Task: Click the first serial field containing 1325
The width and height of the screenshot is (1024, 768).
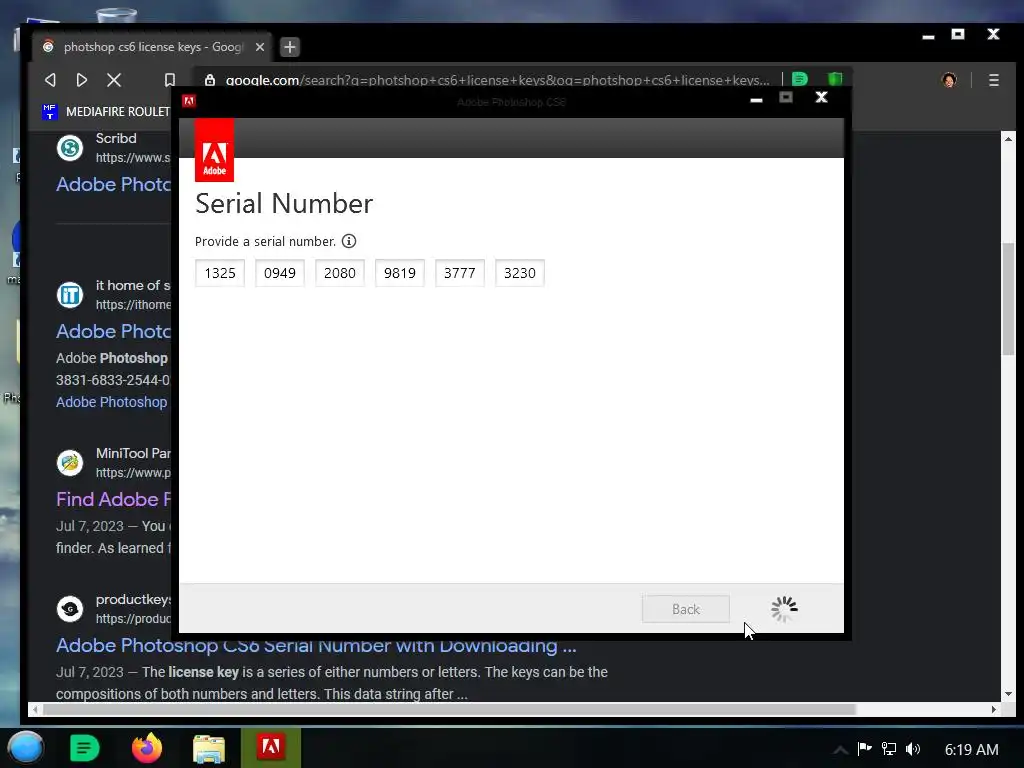Action: coord(220,273)
